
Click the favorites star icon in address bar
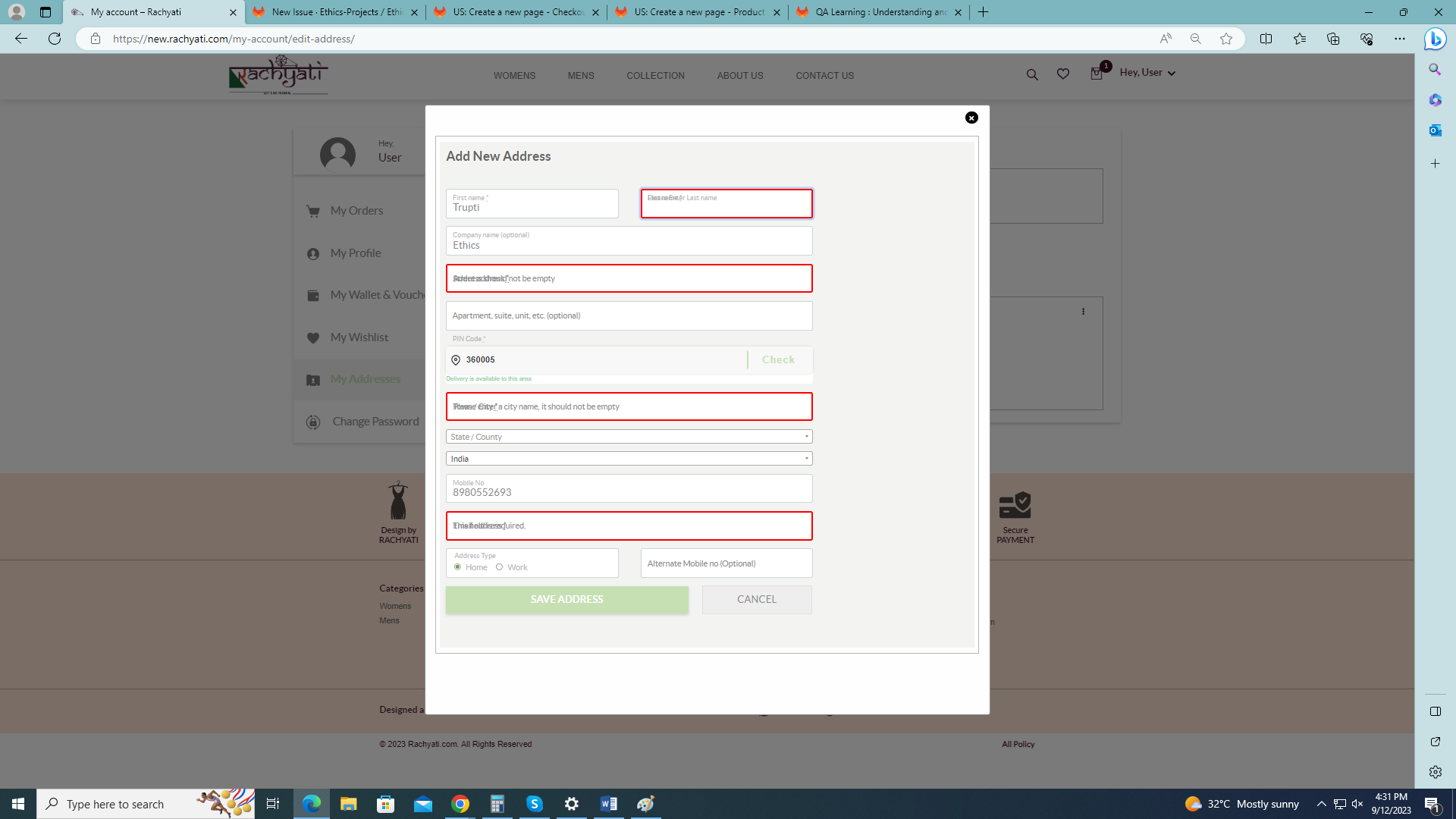1226,39
